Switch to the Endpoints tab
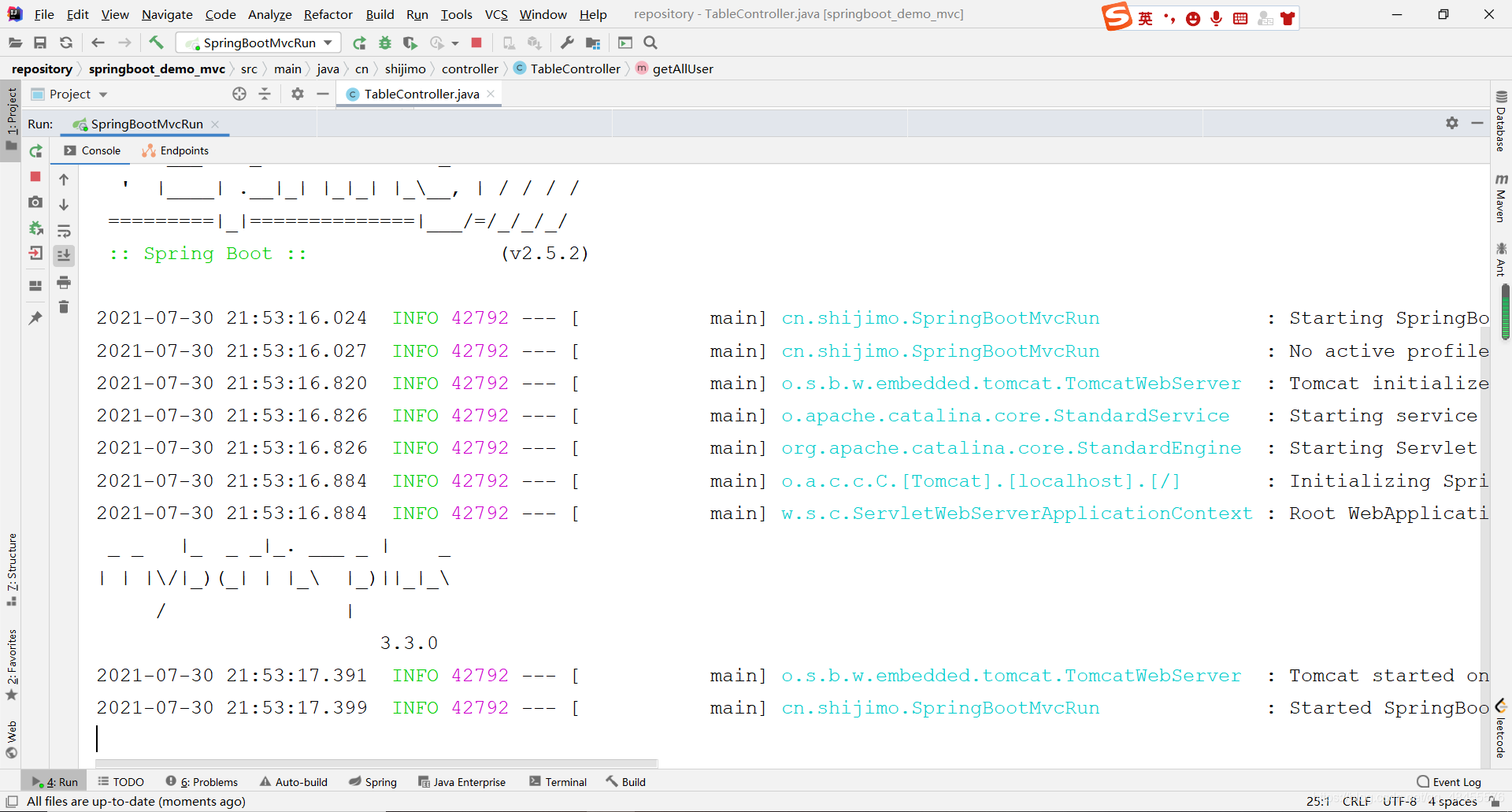The image size is (1512, 812). 176,150
